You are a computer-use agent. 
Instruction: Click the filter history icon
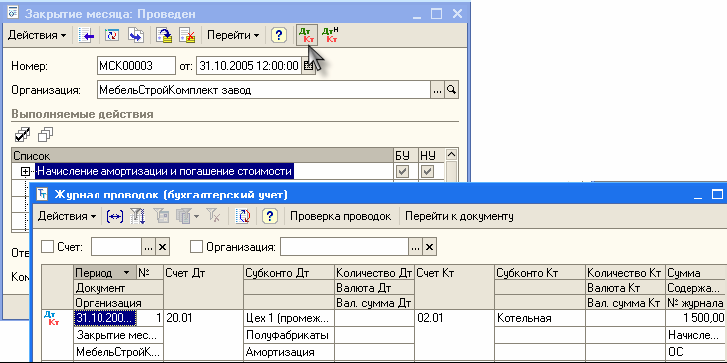pos(184,217)
